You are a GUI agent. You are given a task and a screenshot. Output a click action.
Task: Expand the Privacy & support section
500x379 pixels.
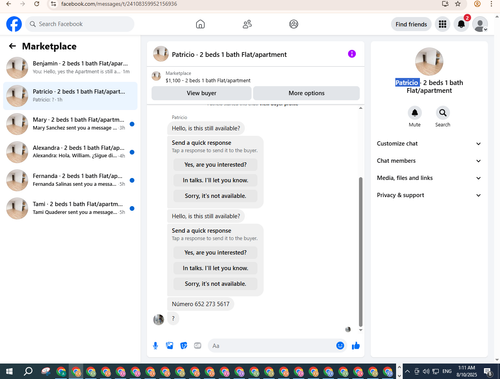pyautogui.click(x=429, y=195)
